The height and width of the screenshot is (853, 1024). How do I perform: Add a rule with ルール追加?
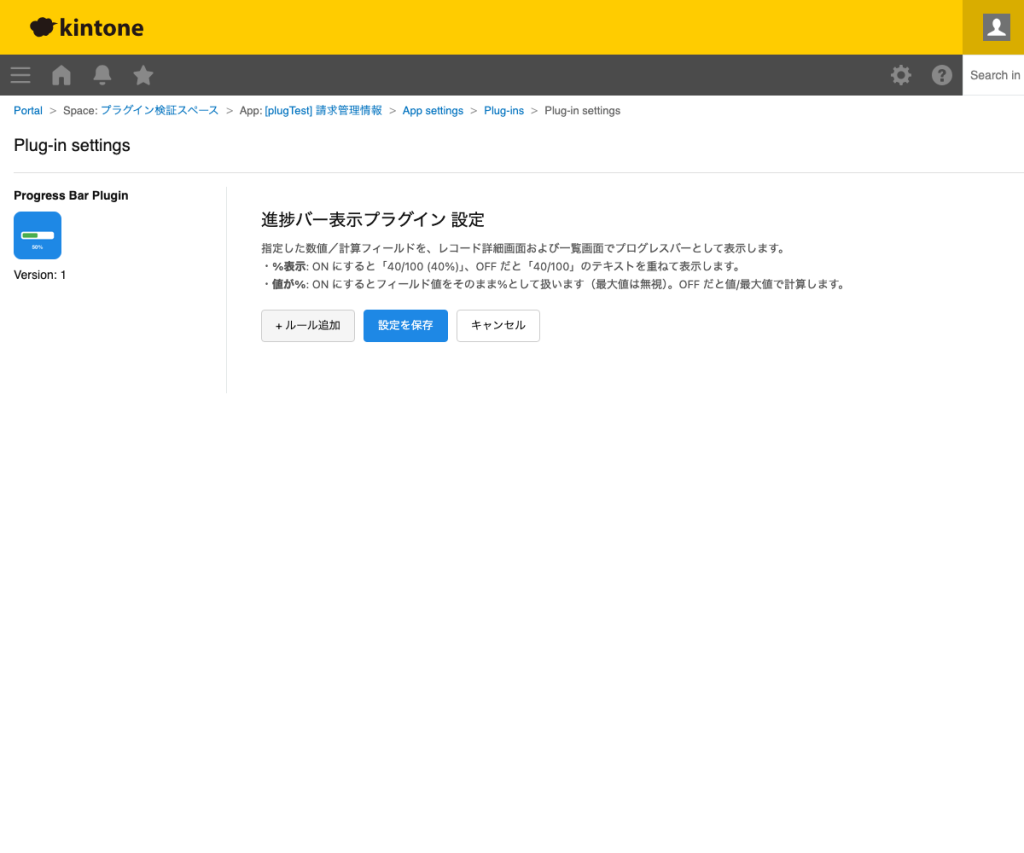[307, 325]
